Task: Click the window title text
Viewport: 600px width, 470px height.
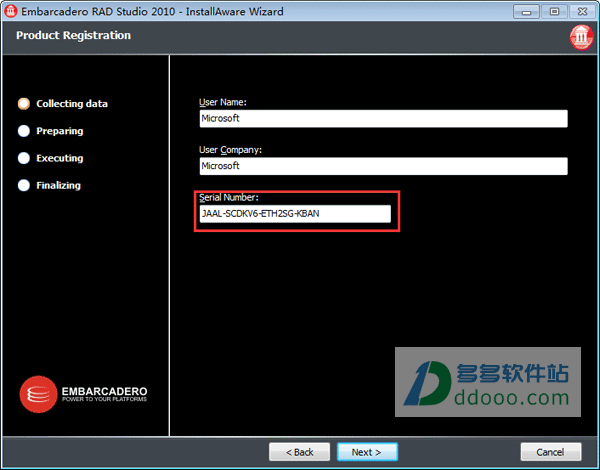Action: tap(152, 11)
